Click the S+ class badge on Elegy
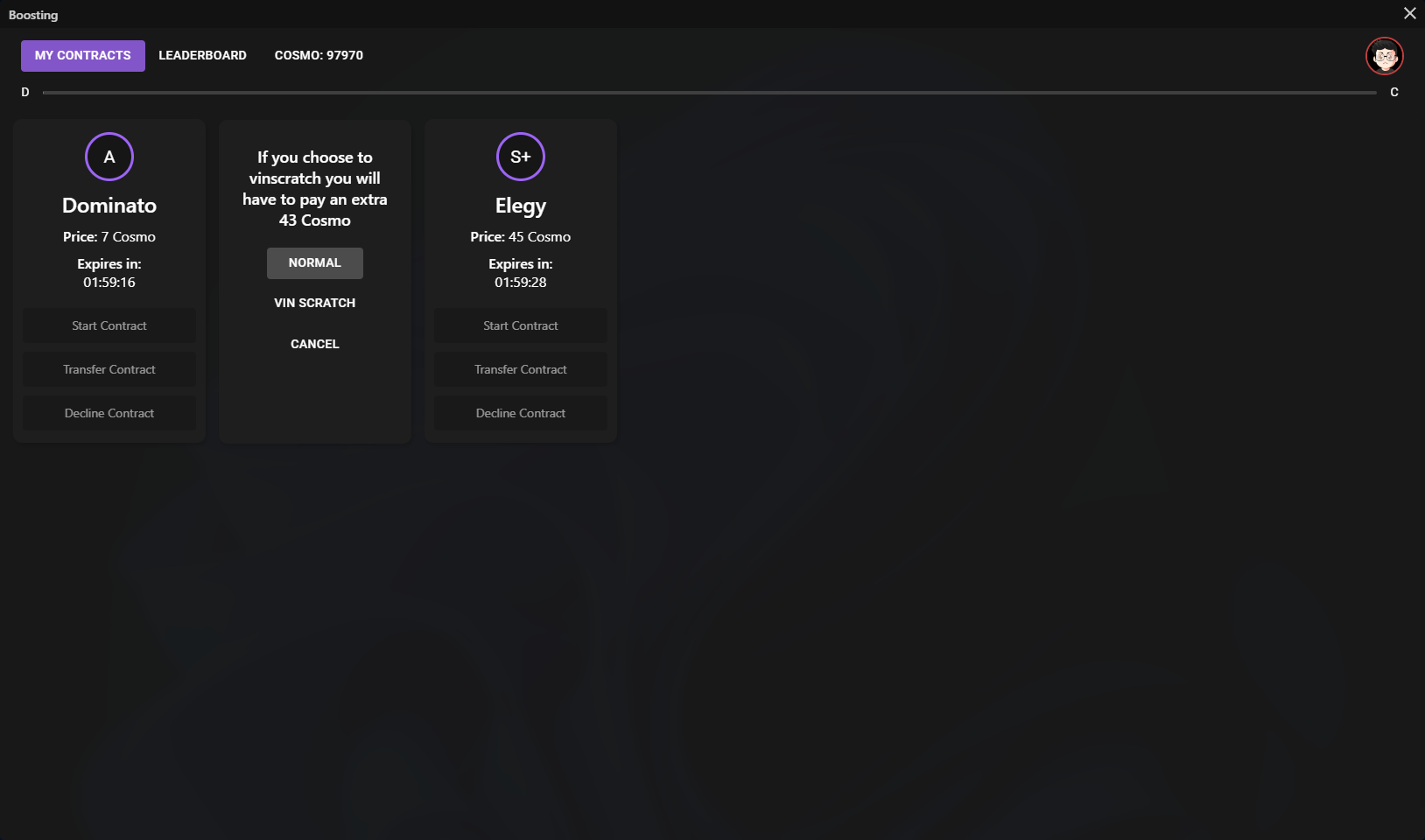 [x=521, y=157]
